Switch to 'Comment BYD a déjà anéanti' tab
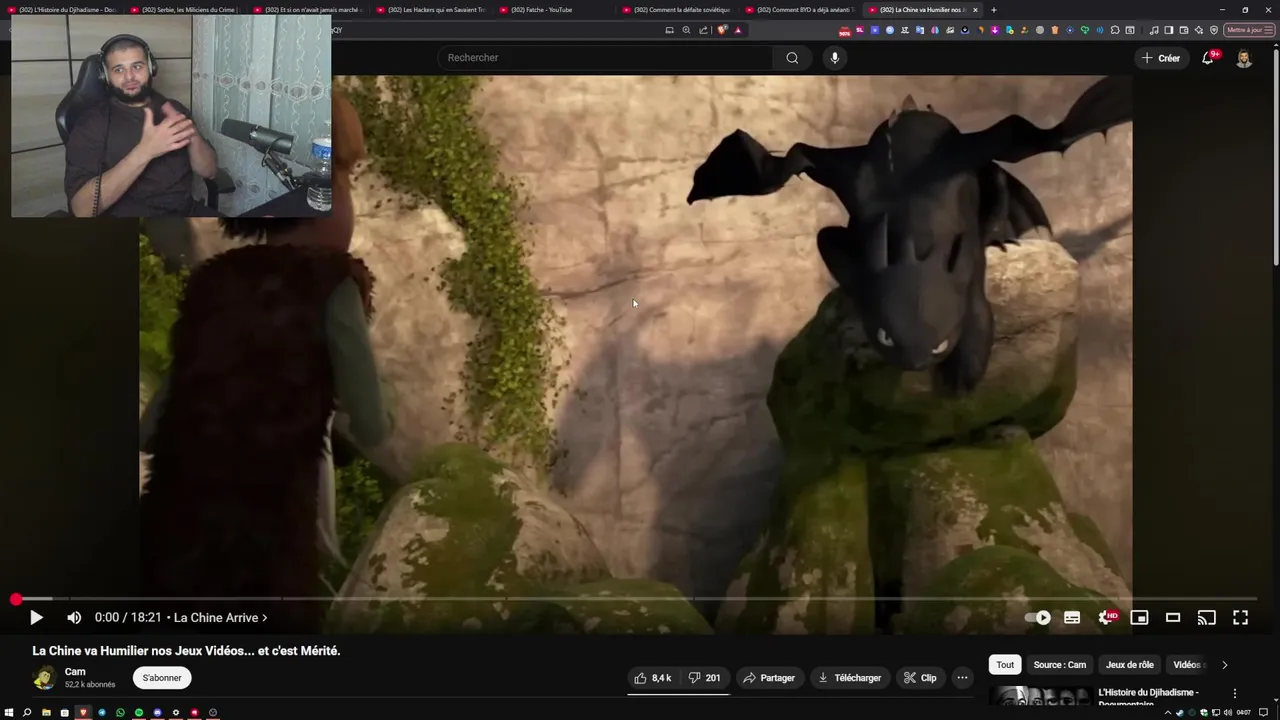The height and width of the screenshot is (720, 1280). click(800, 10)
